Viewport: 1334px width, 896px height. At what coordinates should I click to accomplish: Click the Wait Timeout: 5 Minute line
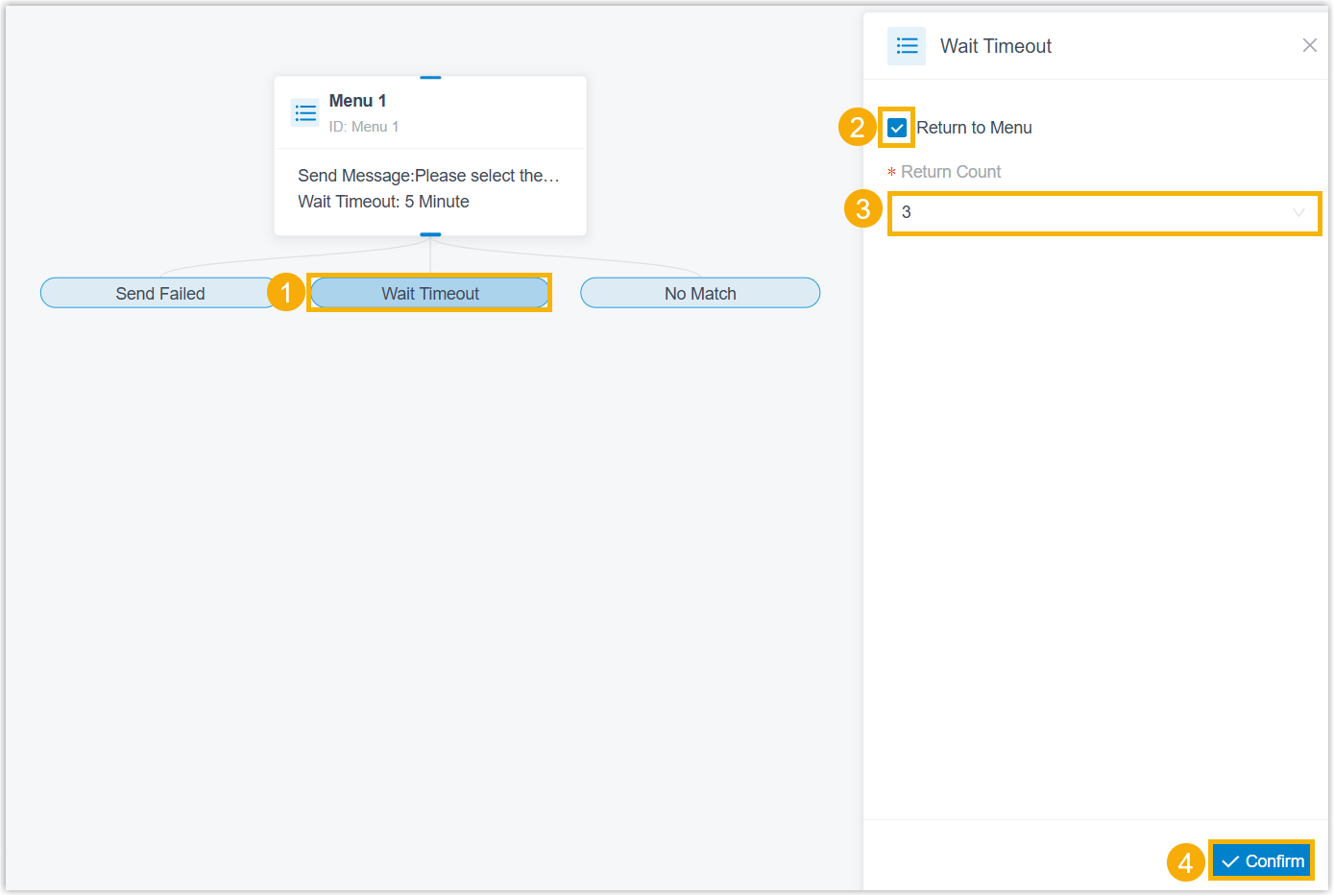[x=383, y=202]
